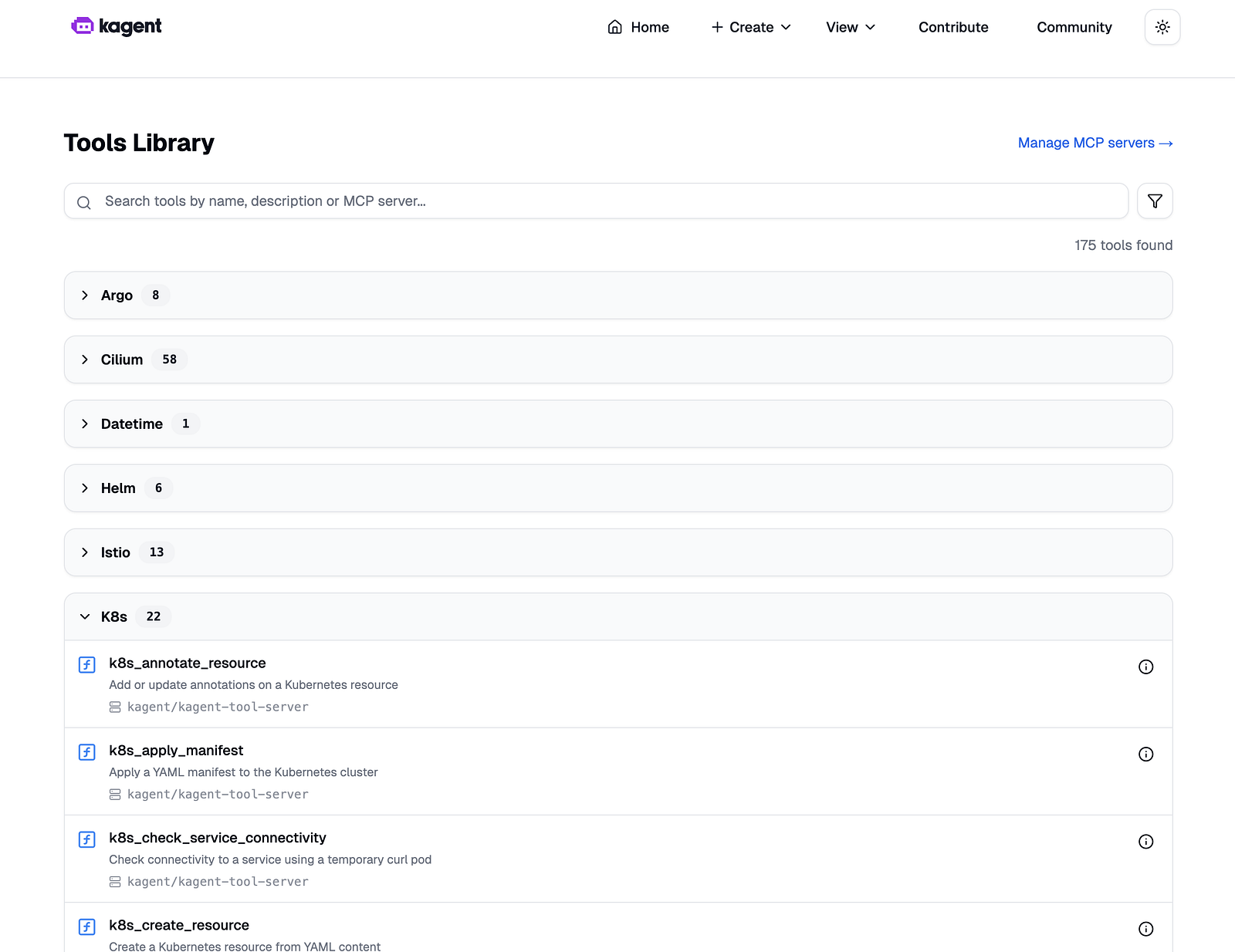
Task: Click the search magnifier icon
Action: [84, 202]
